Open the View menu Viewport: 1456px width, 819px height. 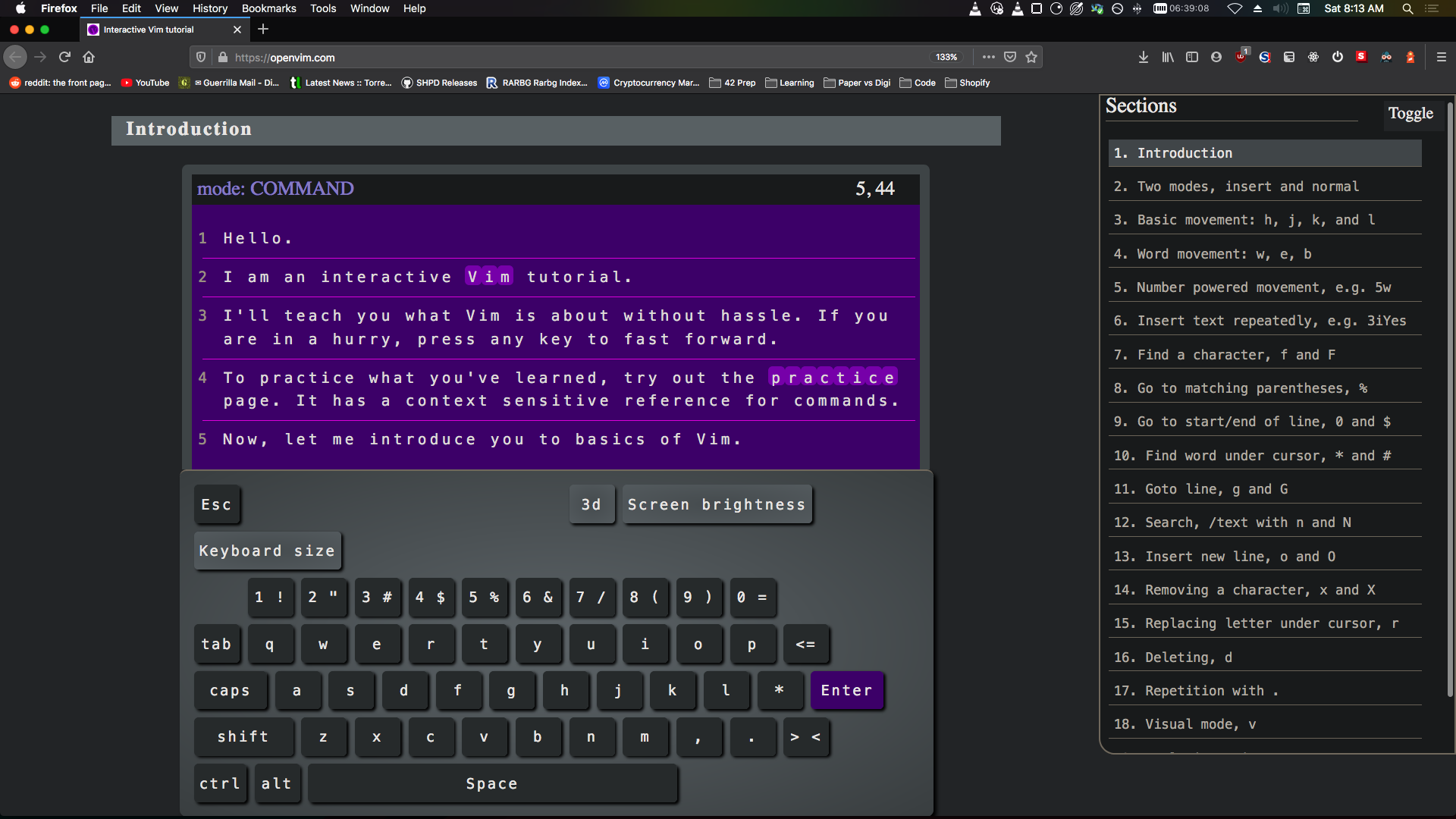(166, 8)
